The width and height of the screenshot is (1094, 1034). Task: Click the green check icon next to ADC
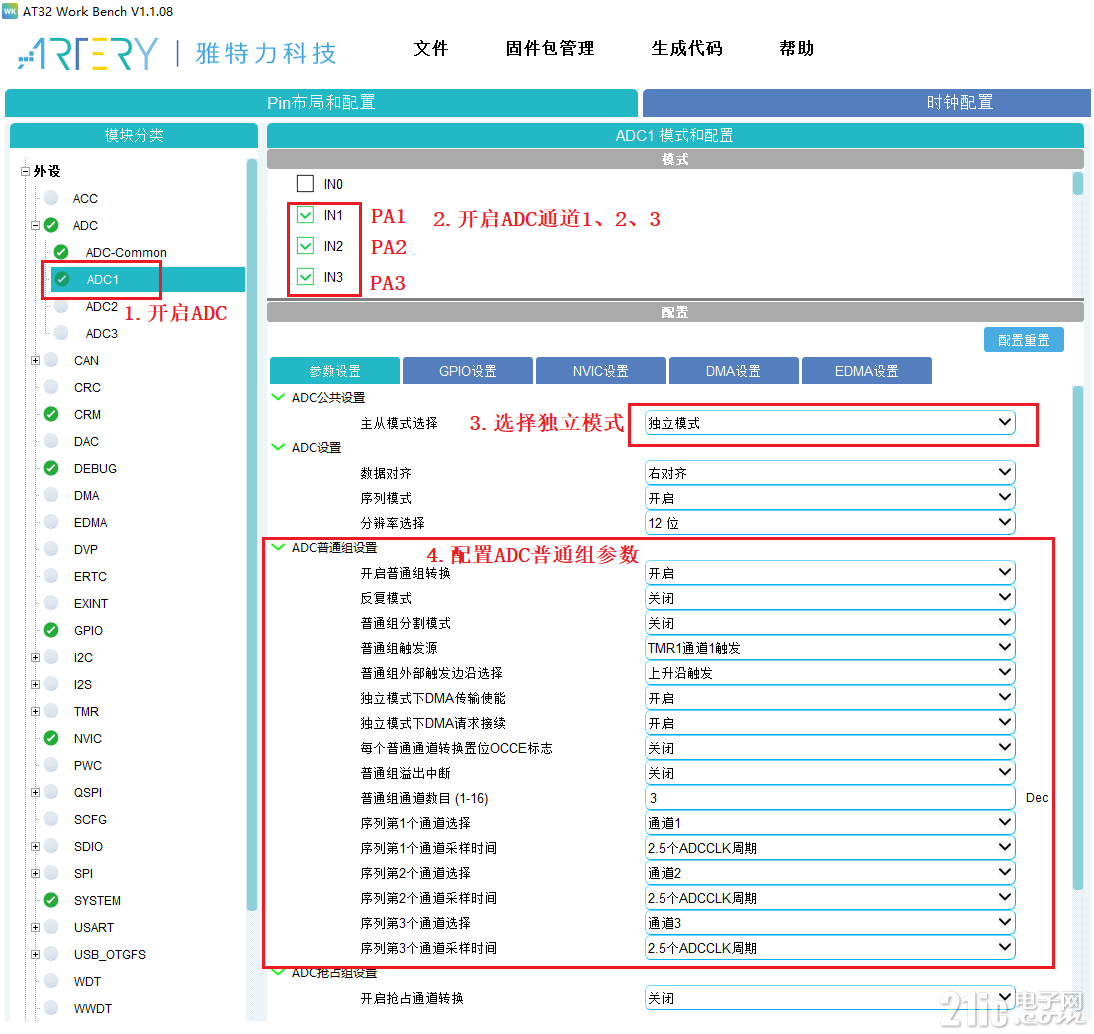pyautogui.click(x=51, y=225)
